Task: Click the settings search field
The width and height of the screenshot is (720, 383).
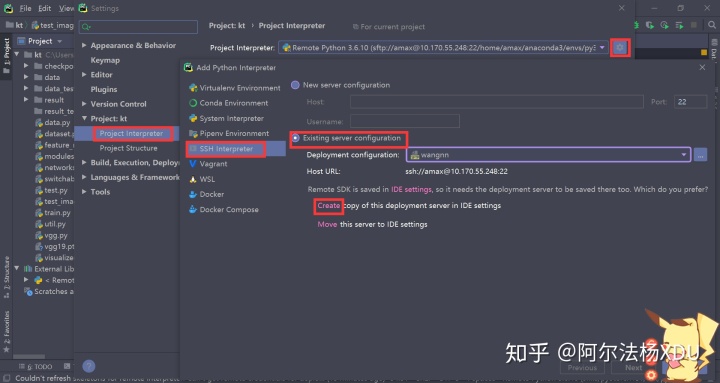Action: point(138,27)
